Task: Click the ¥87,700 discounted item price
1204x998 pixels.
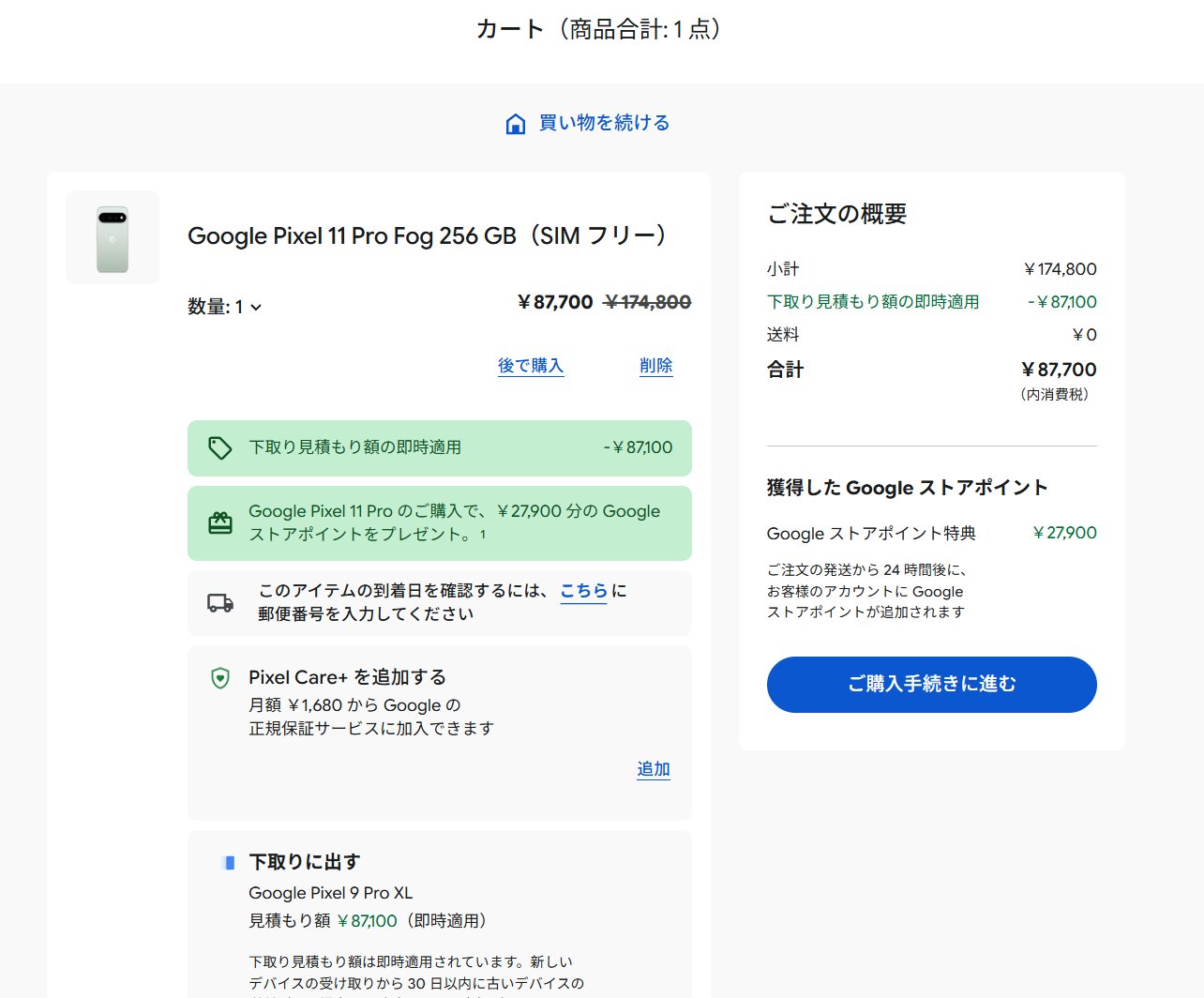Action: point(555,302)
